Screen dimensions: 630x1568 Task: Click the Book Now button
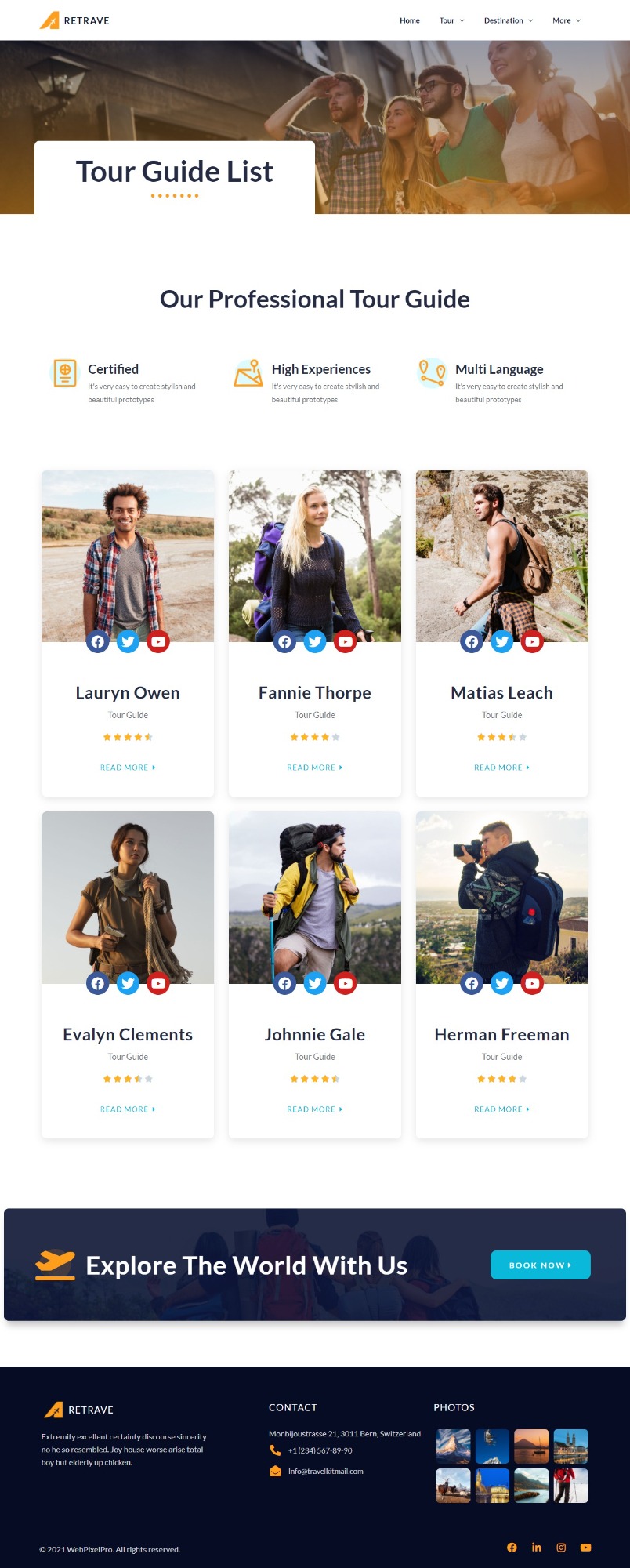541,1265
